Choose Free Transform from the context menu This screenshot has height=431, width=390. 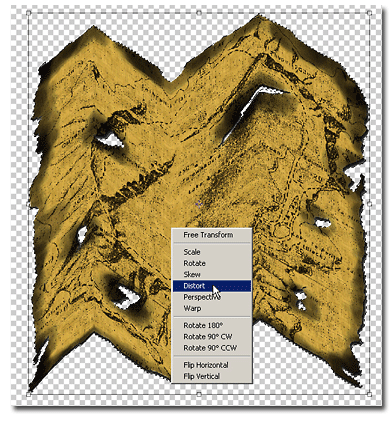212,235
